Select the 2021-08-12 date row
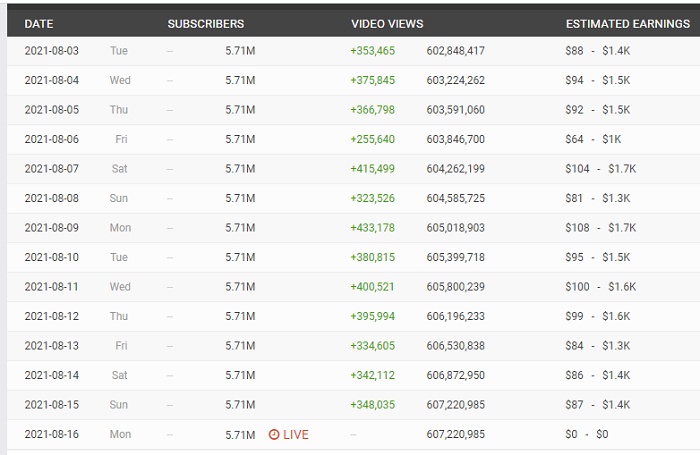 coord(51,316)
